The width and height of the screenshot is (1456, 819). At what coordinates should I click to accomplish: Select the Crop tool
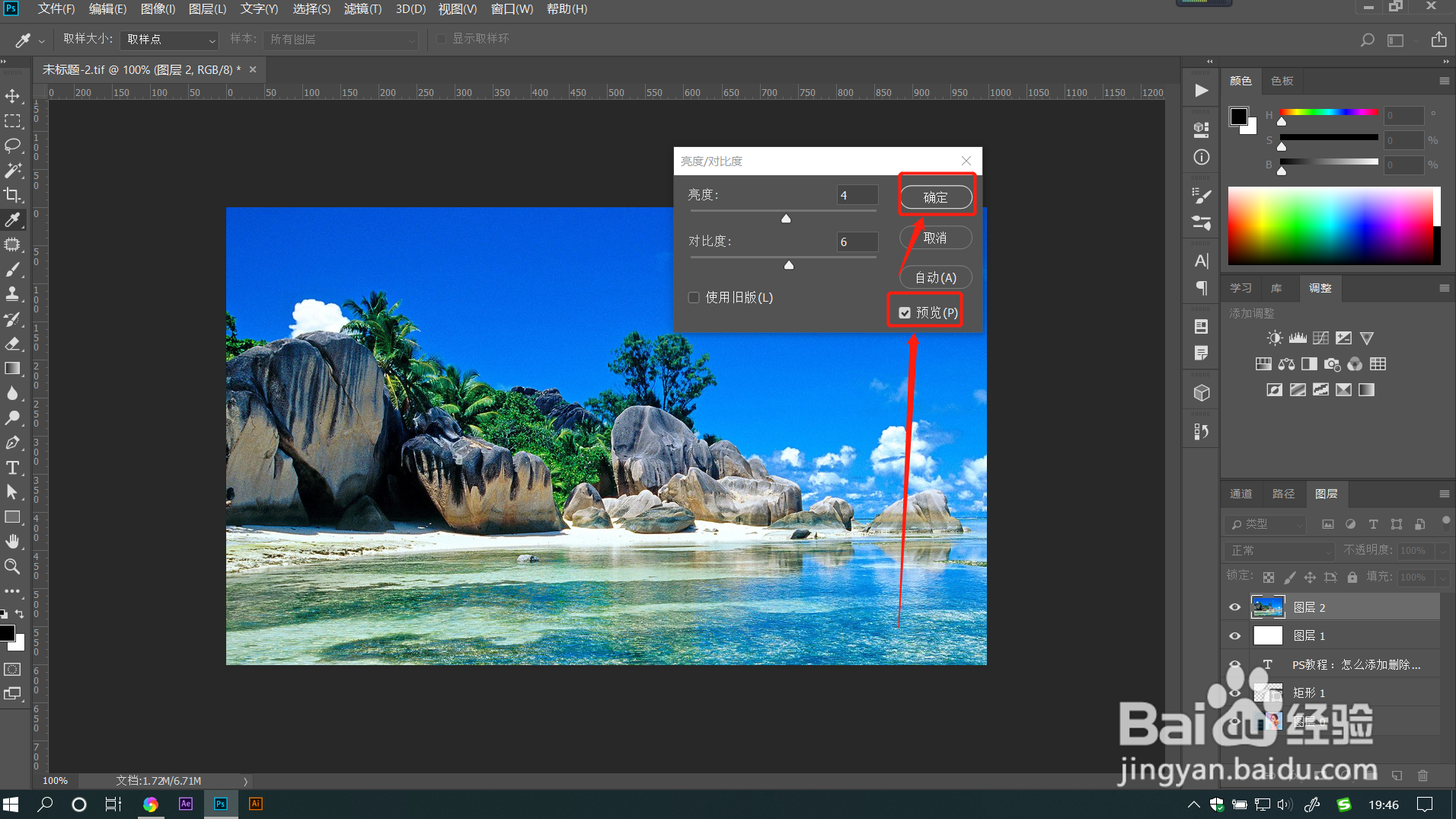coord(13,195)
